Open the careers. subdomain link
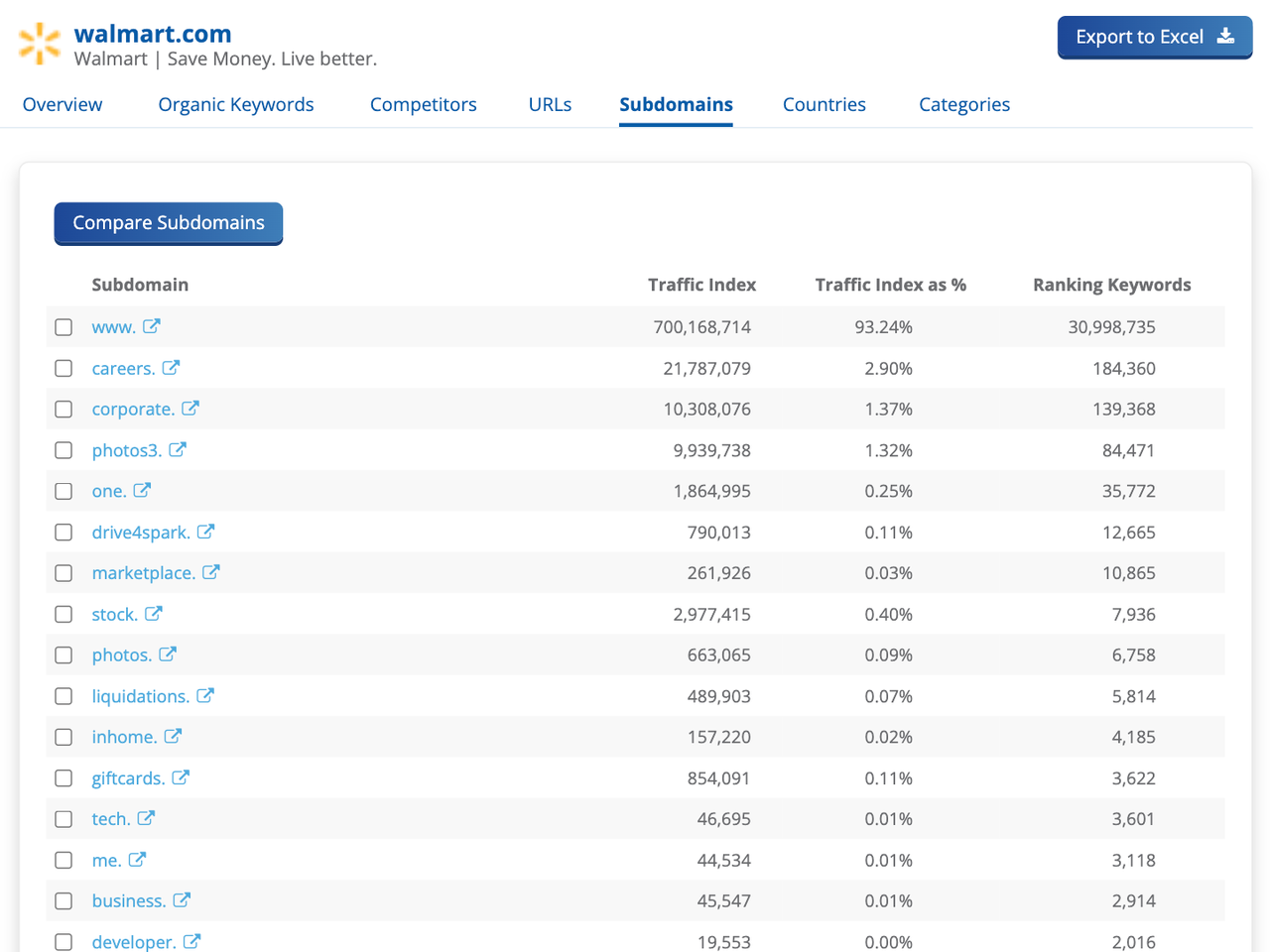Screen dimensions: 1270x952 click(123, 368)
